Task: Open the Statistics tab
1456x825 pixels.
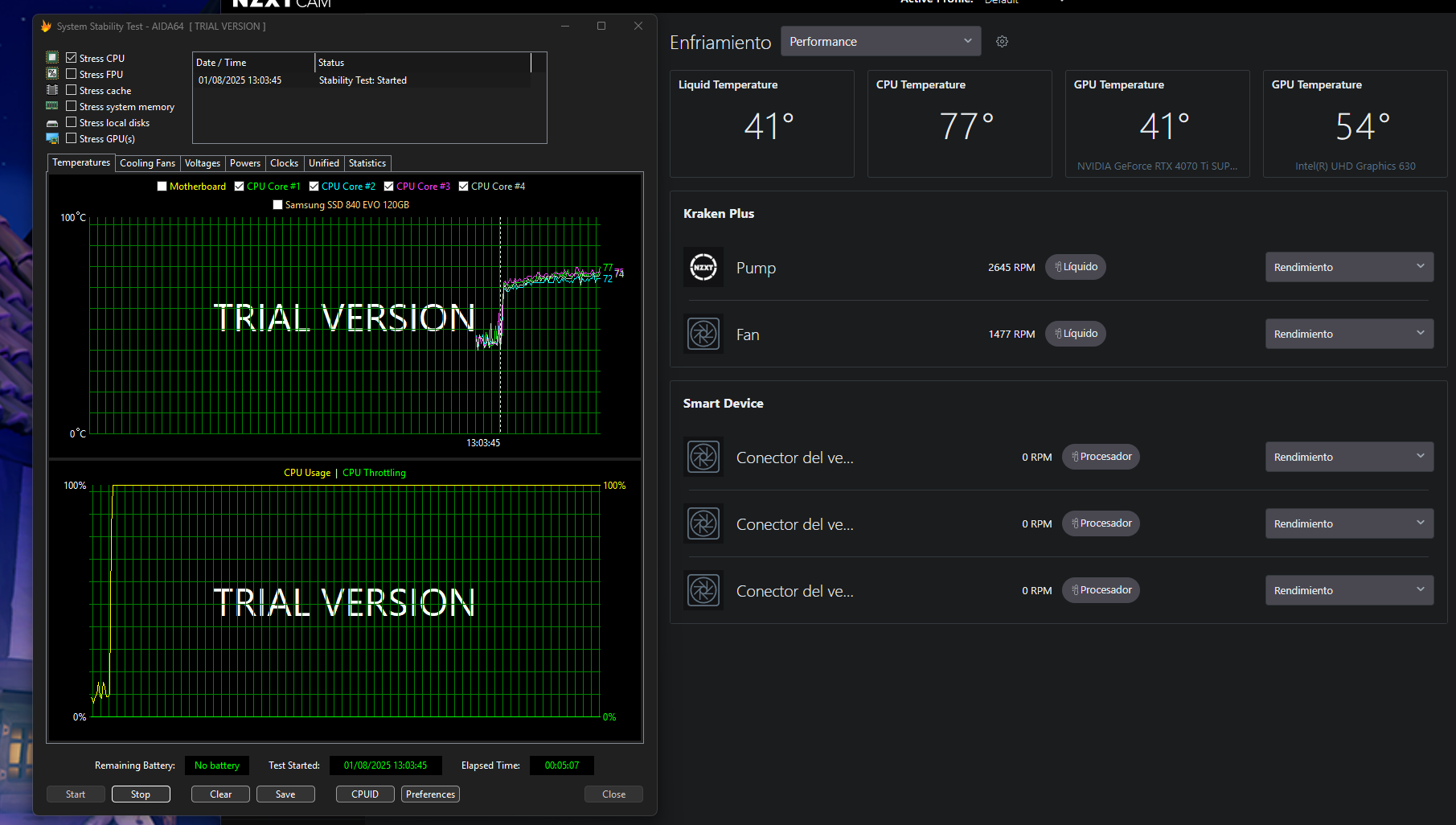Action: pos(367,163)
